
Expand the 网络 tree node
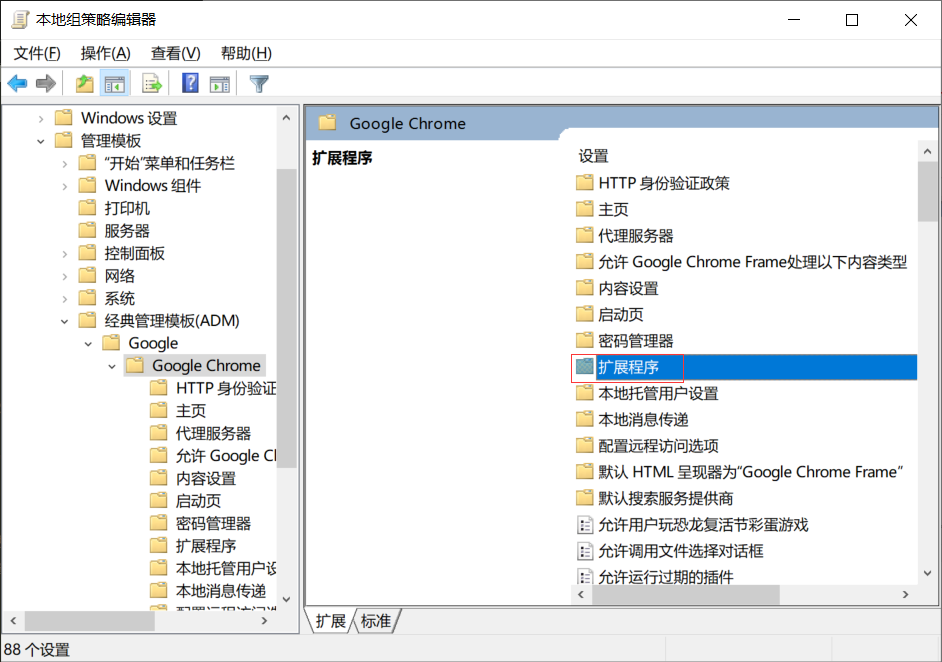(x=65, y=276)
